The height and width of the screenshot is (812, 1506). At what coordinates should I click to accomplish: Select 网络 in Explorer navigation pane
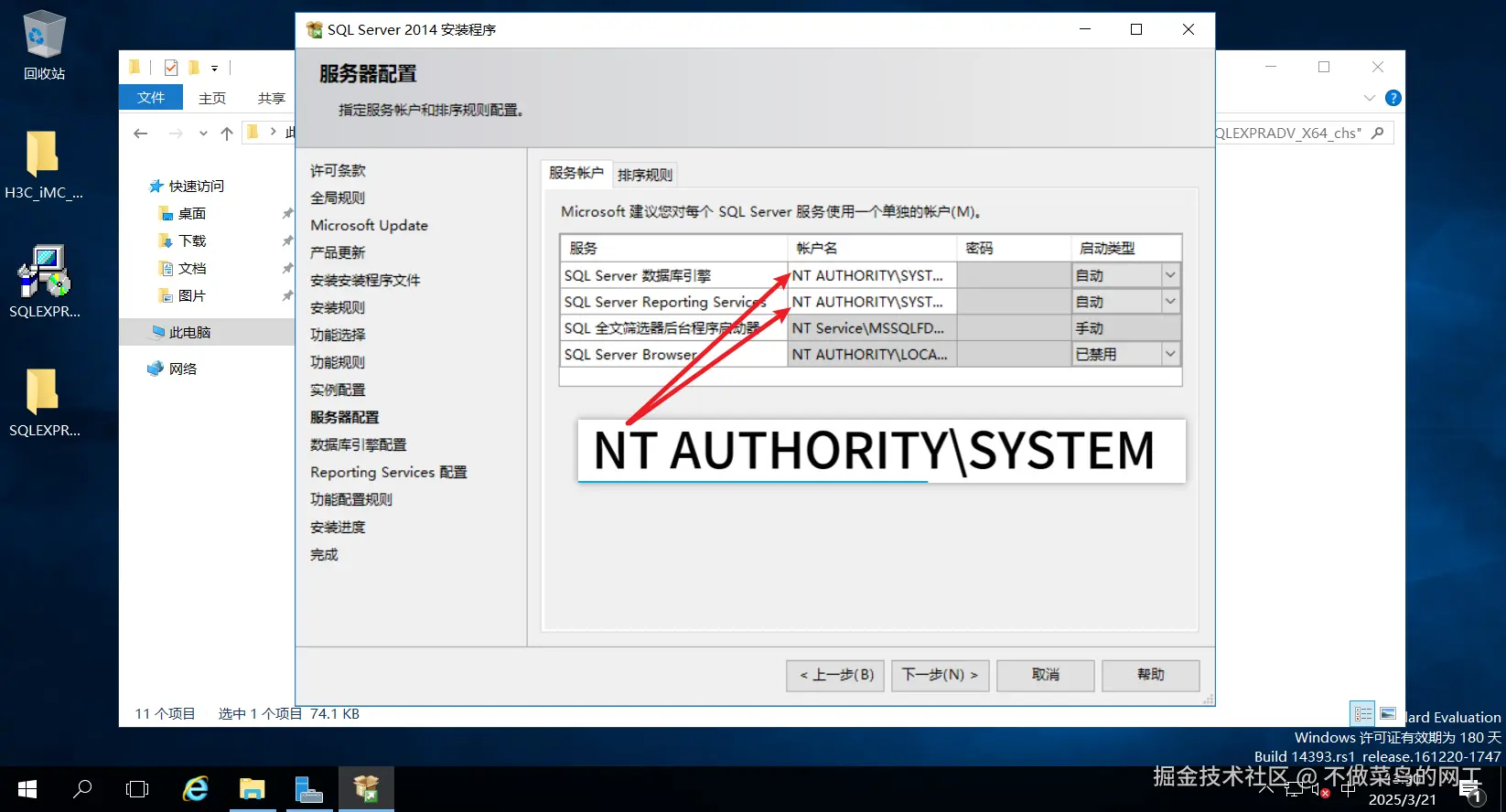point(182,369)
